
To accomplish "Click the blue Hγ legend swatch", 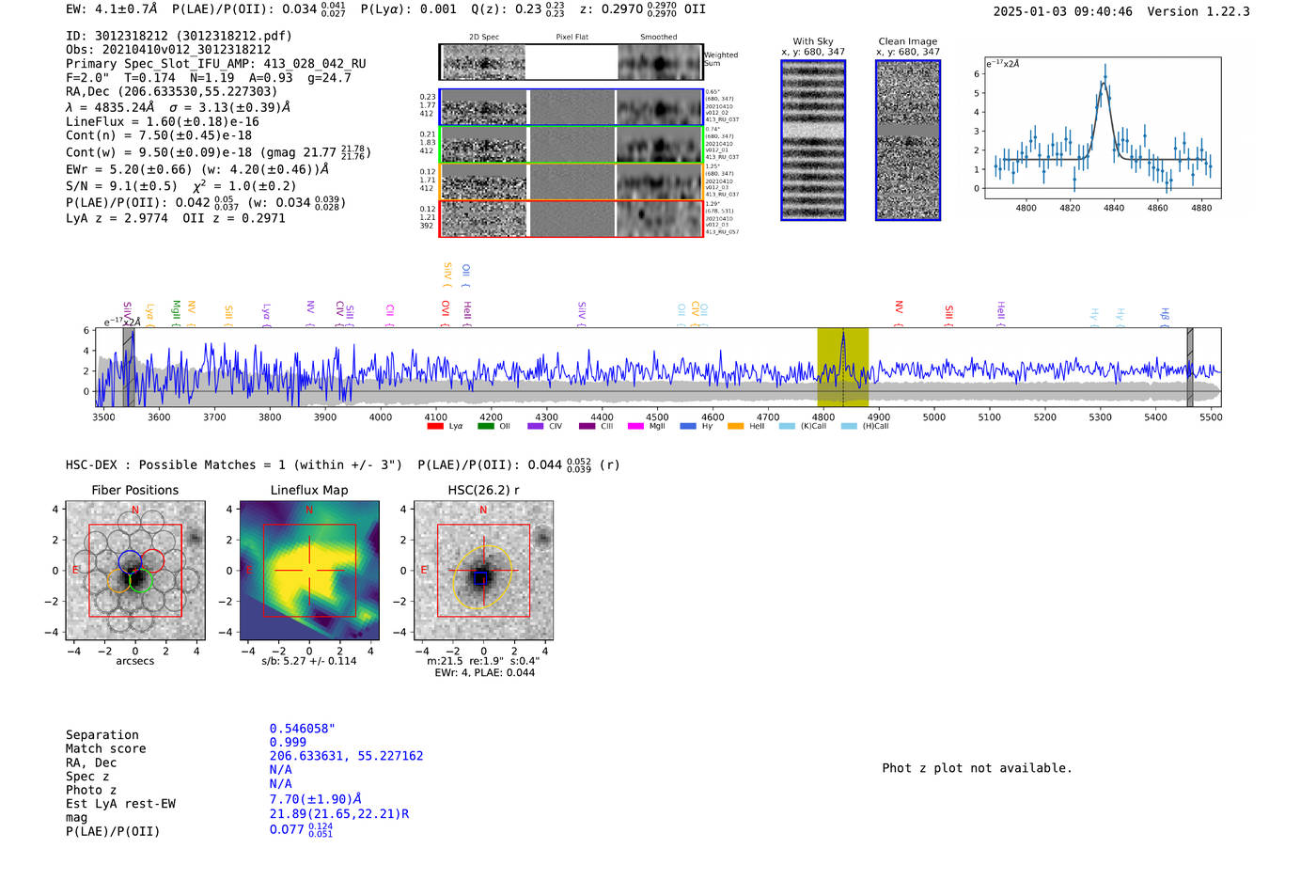I will pos(688,426).
